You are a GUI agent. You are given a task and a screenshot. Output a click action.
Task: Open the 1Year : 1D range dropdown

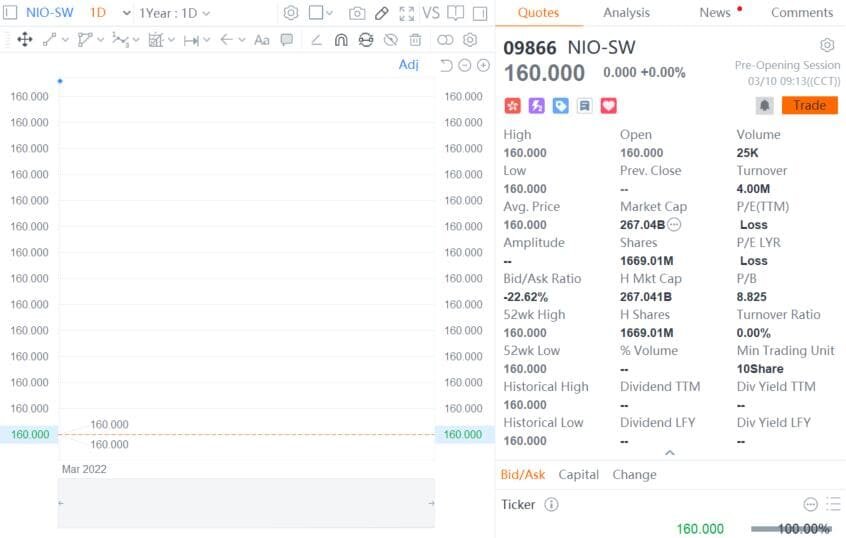(174, 13)
